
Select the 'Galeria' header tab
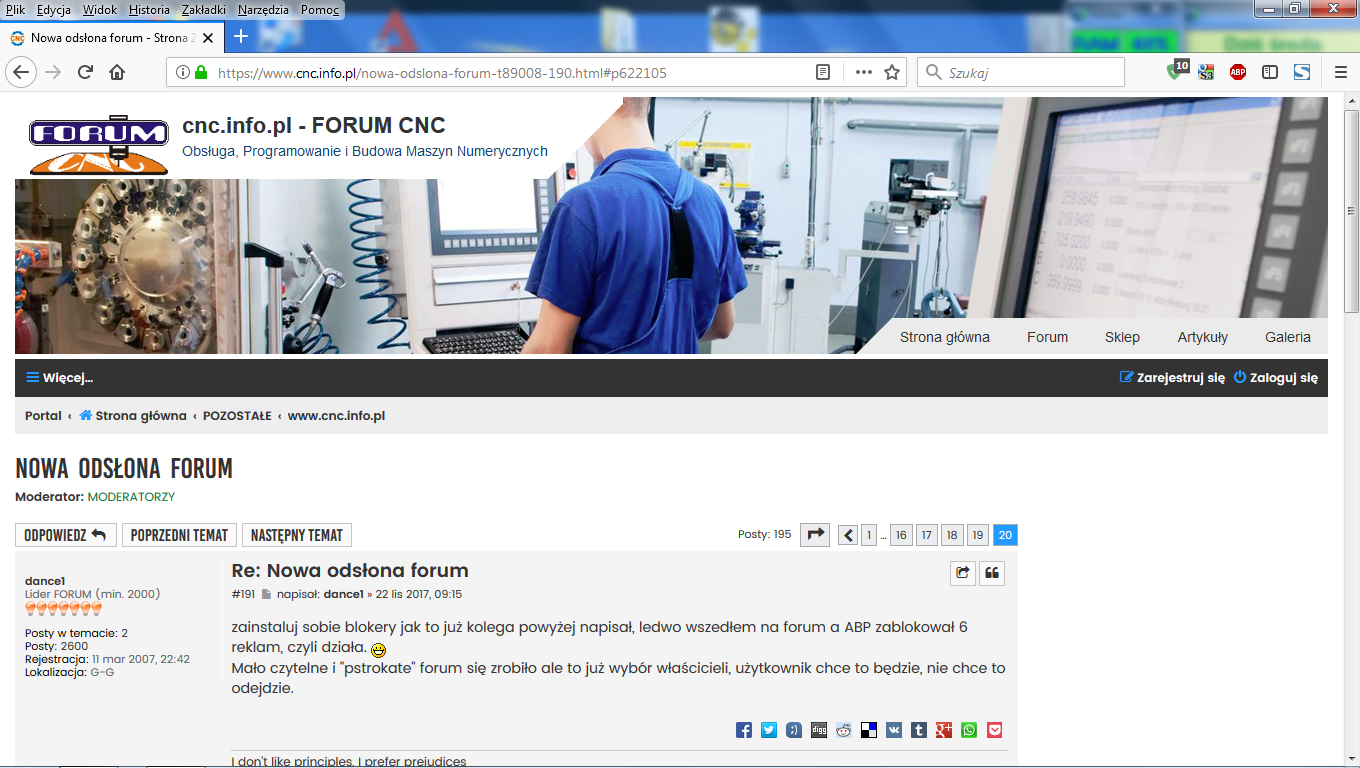[x=1288, y=337]
